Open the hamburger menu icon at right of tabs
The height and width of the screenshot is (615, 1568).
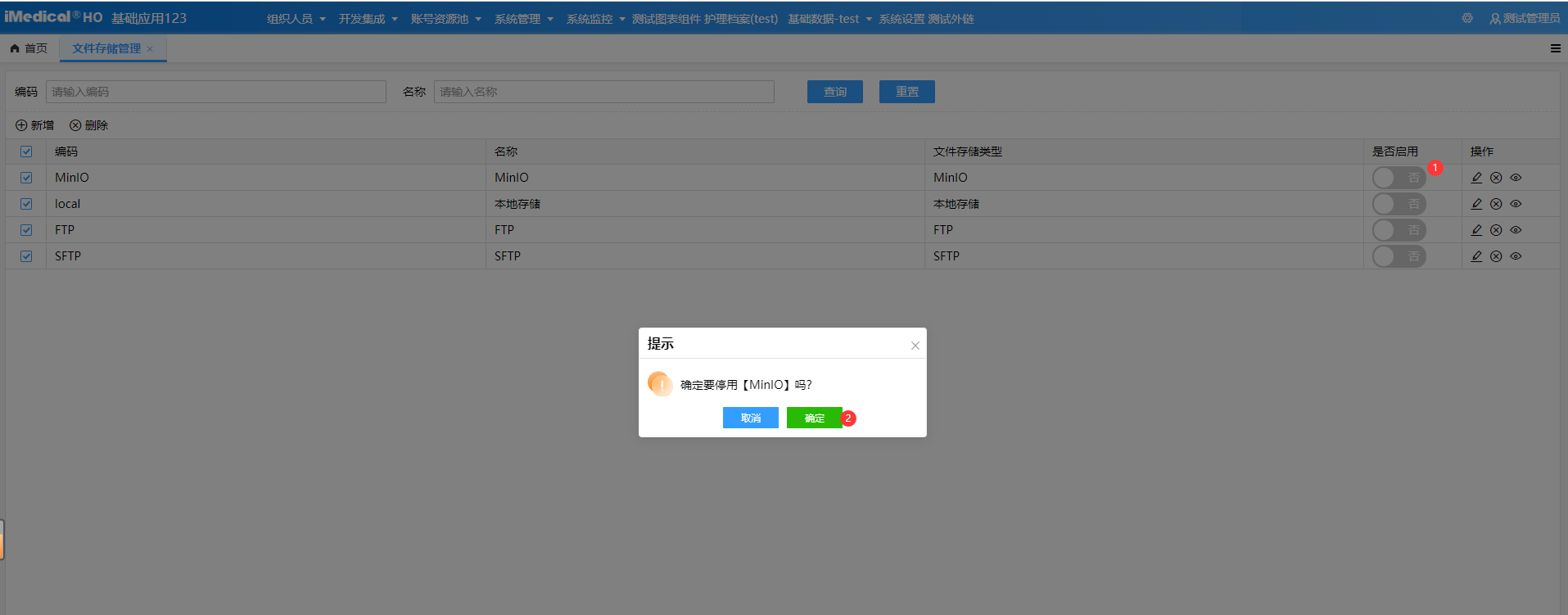[1555, 48]
